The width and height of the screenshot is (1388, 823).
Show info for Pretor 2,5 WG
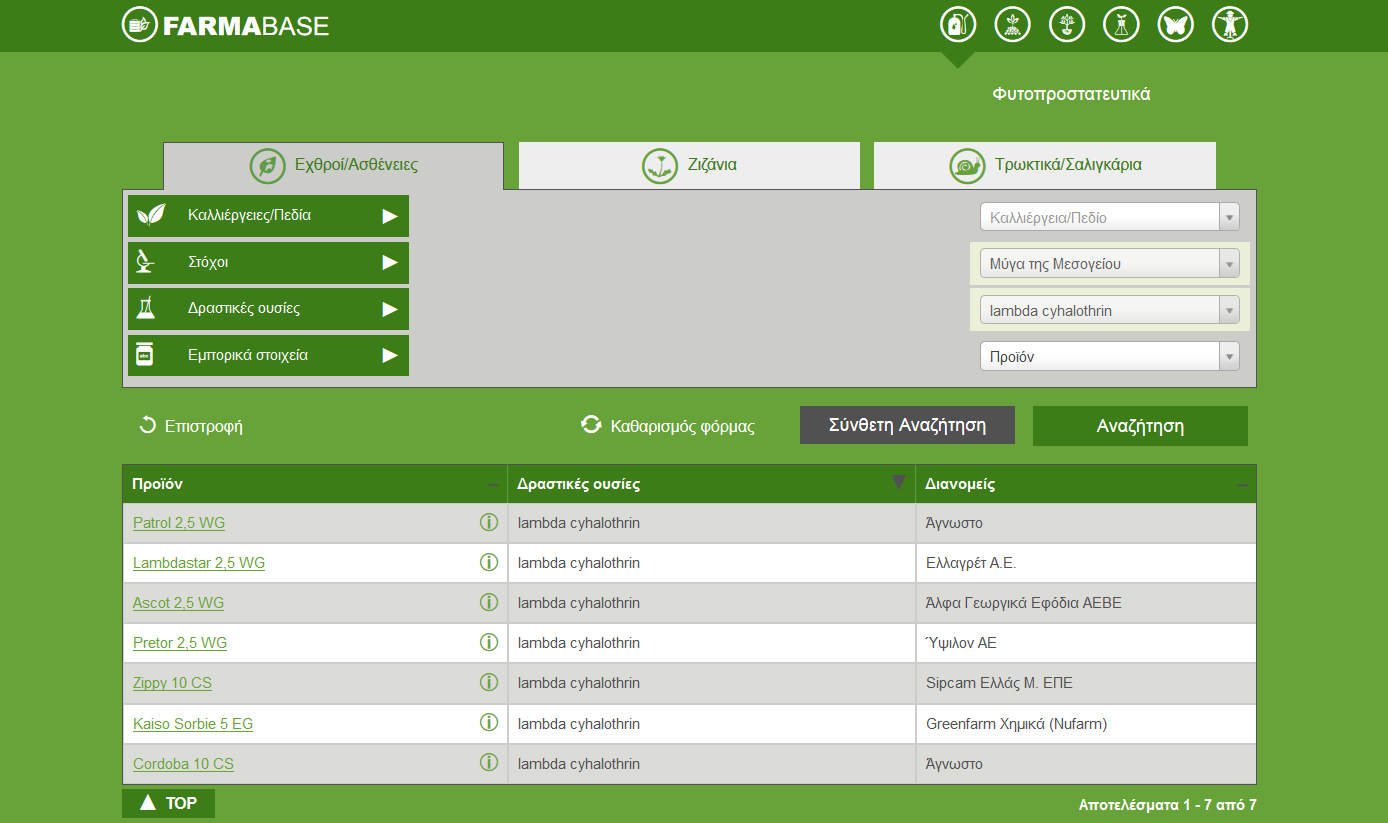point(489,642)
